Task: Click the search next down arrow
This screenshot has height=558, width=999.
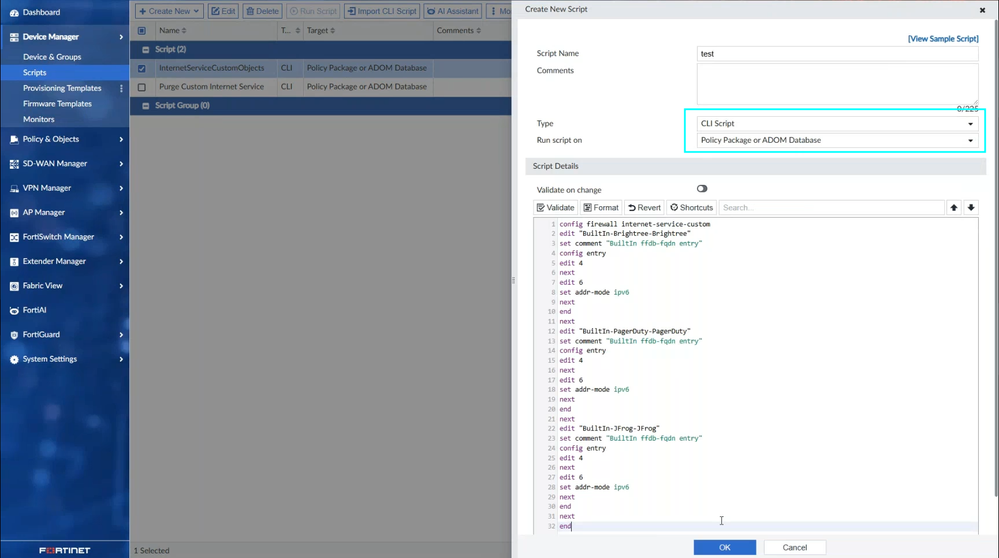Action: click(x=971, y=208)
